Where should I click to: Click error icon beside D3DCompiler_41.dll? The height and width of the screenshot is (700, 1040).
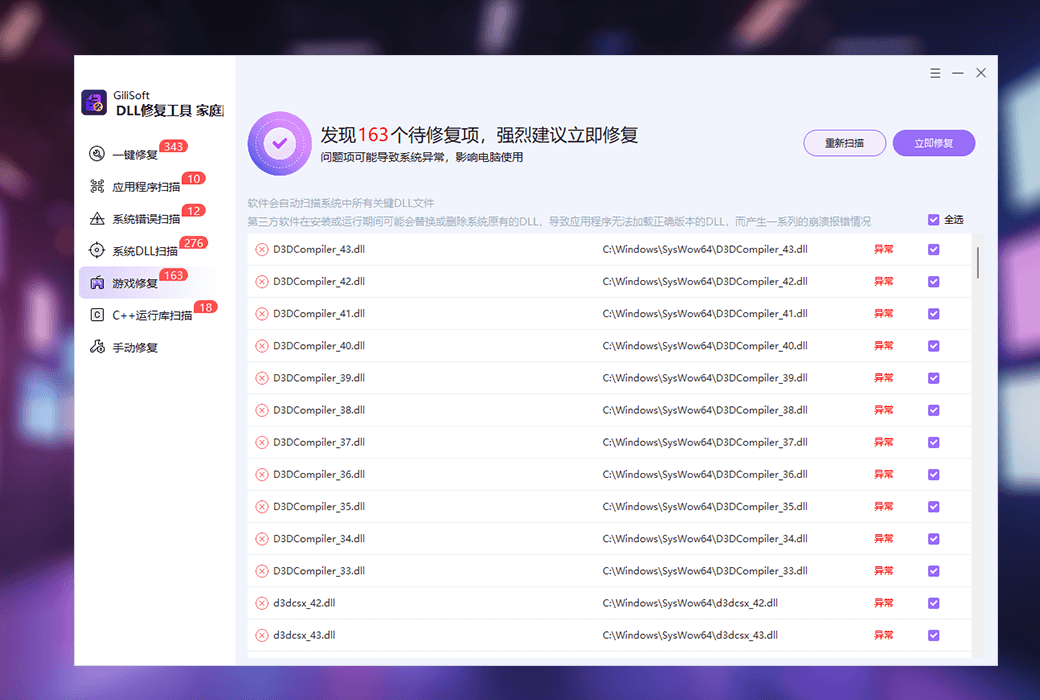pyautogui.click(x=262, y=314)
